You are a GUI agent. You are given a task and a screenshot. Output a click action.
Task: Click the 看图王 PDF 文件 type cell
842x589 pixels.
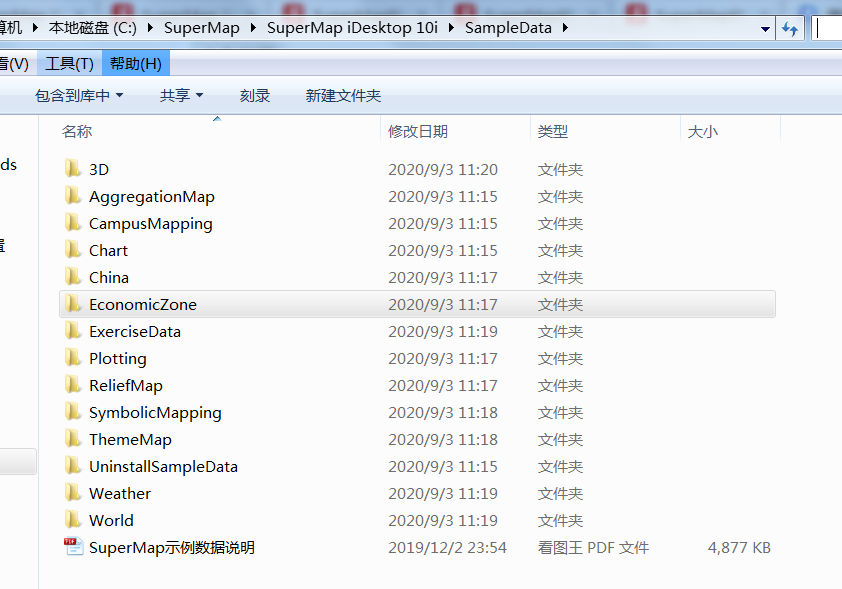(593, 547)
